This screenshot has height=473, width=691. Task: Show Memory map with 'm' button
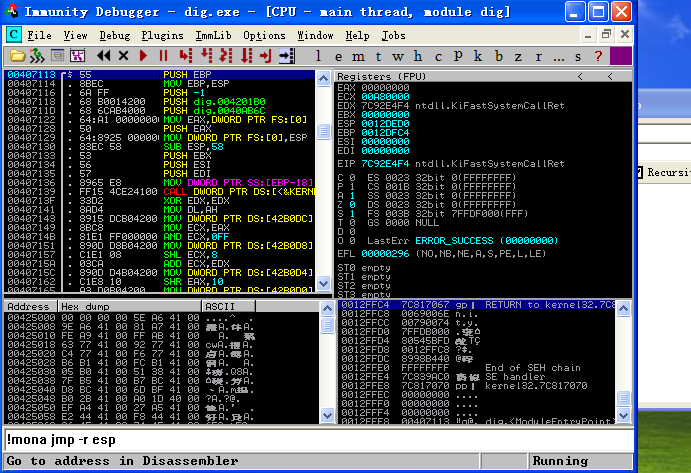click(x=358, y=56)
